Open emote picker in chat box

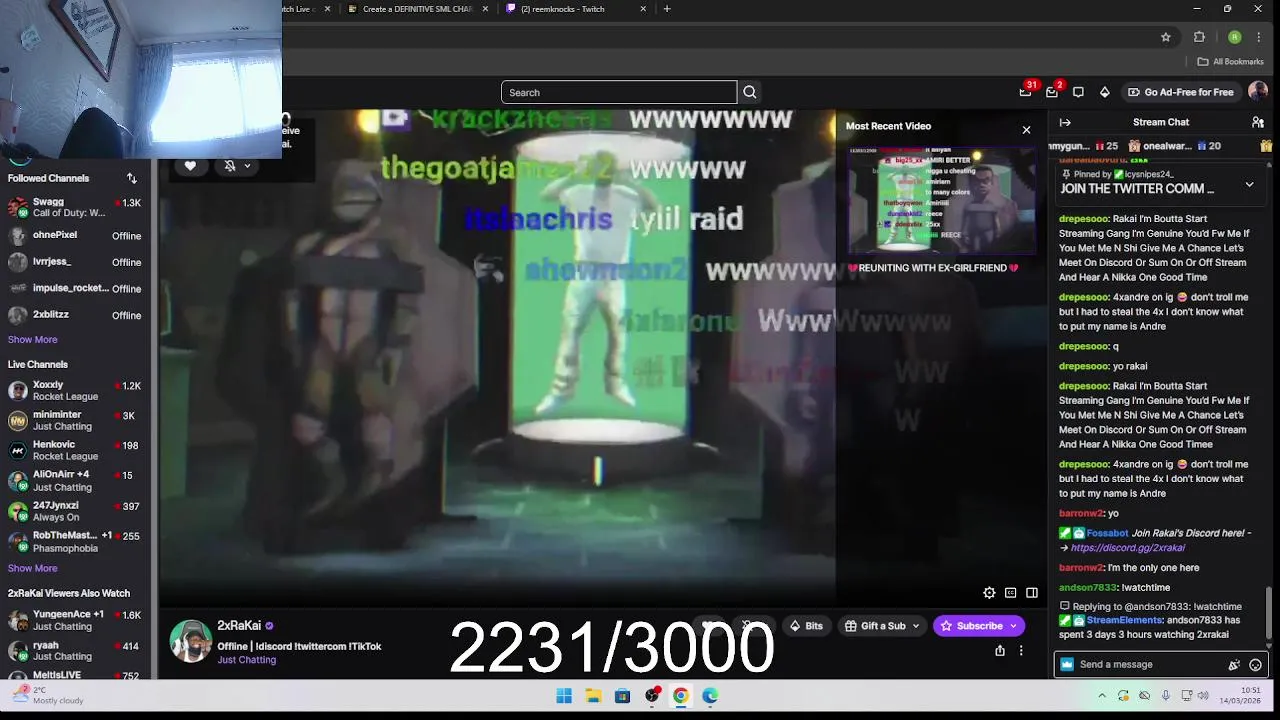1256,665
